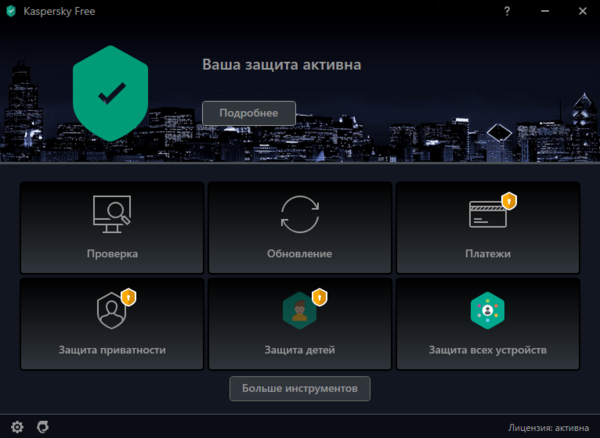Click the Обновление refresh arrows icon

pos(300,214)
